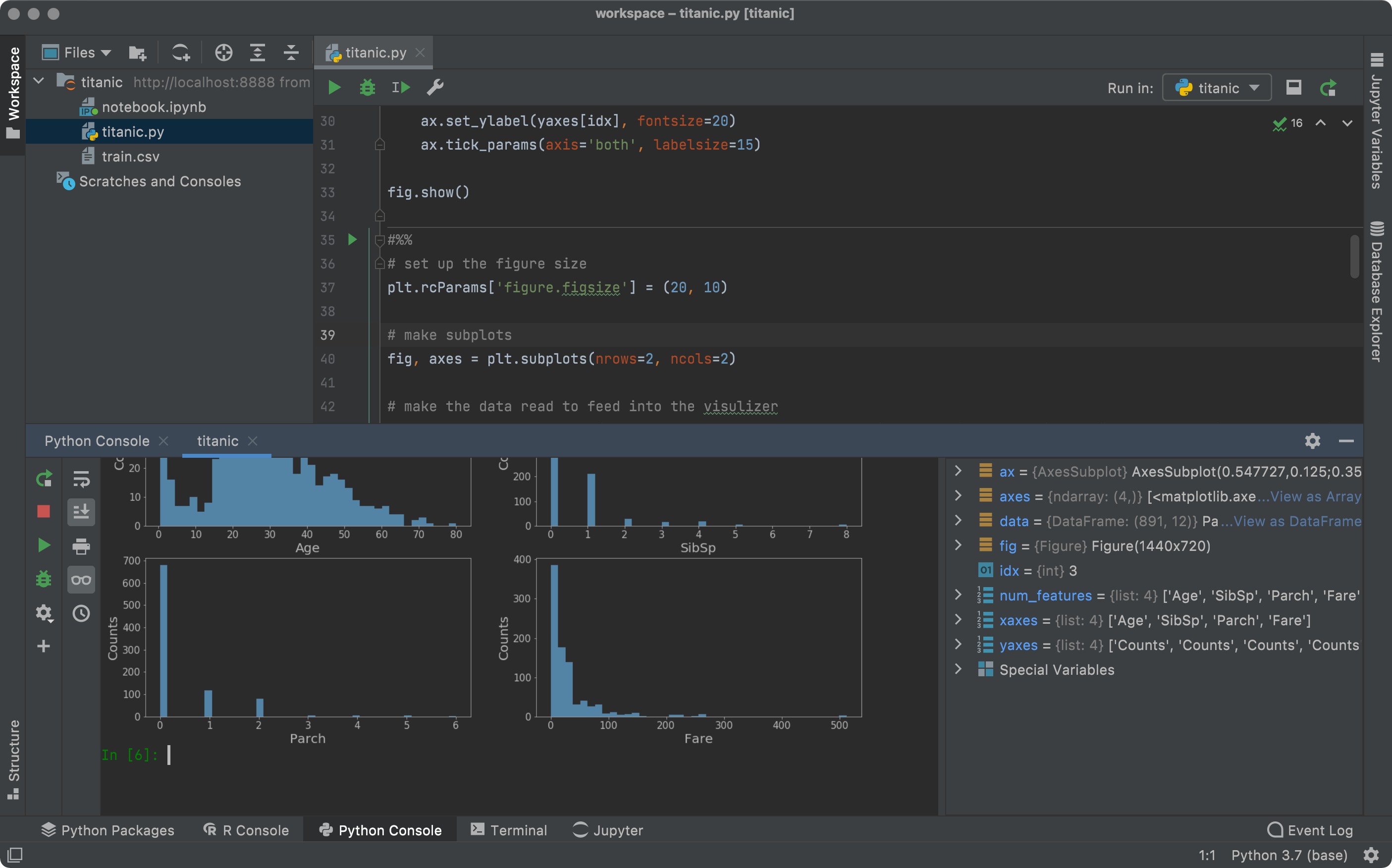The width and height of the screenshot is (1392, 868).
Task: Select the Debug Cell bug icon
Action: (x=368, y=87)
